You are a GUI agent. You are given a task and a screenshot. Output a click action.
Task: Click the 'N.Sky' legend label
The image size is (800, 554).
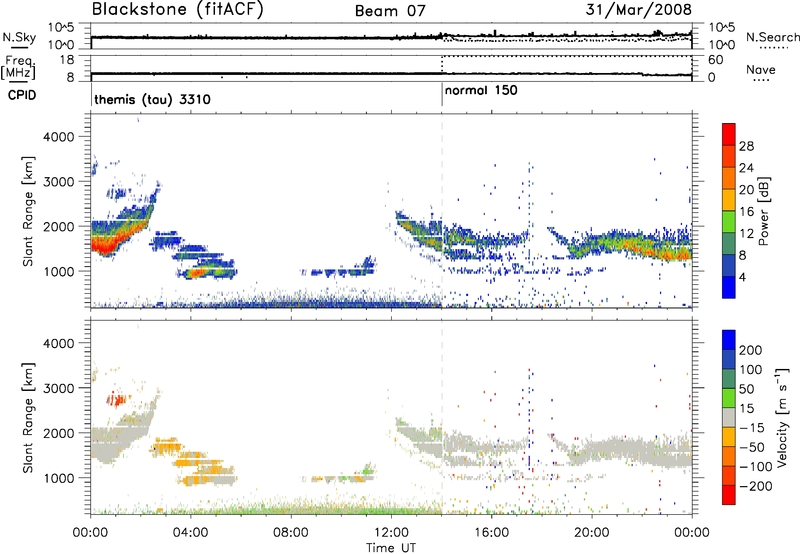point(19,37)
